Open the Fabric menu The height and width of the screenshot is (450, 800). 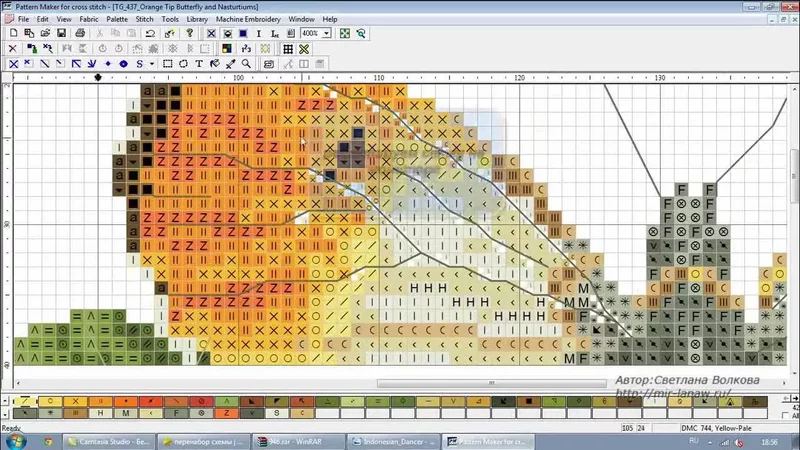(x=89, y=19)
